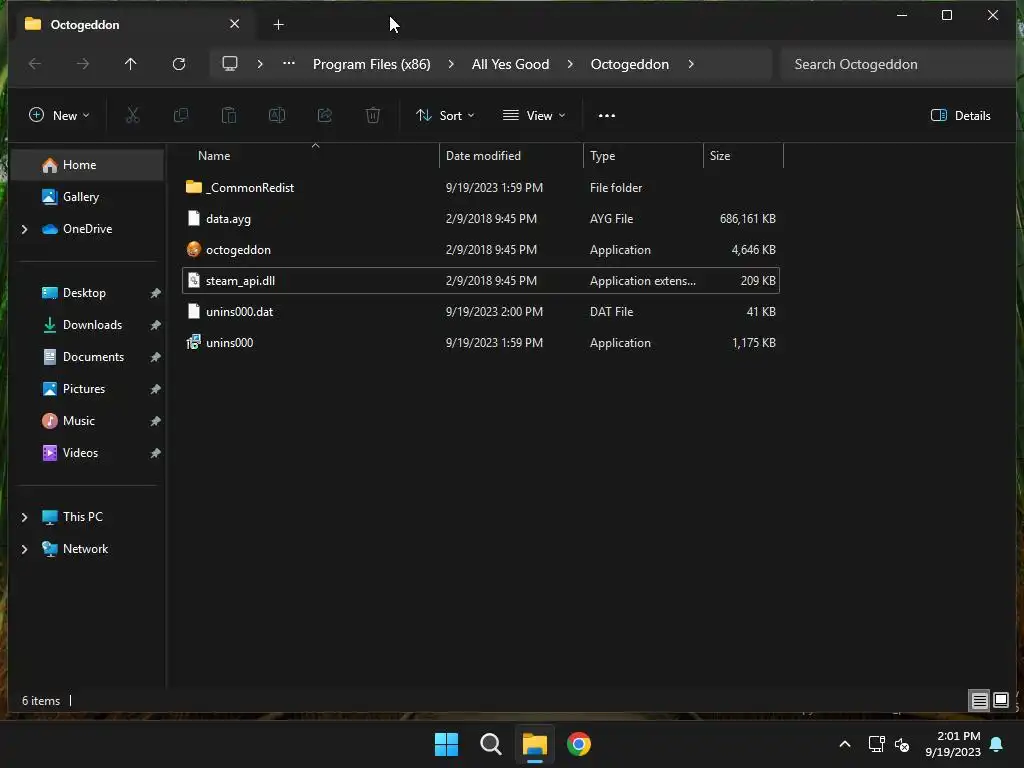Expand chevron after All Yes Good
The height and width of the screenshot is (768, 1024).
pos(570,64)
